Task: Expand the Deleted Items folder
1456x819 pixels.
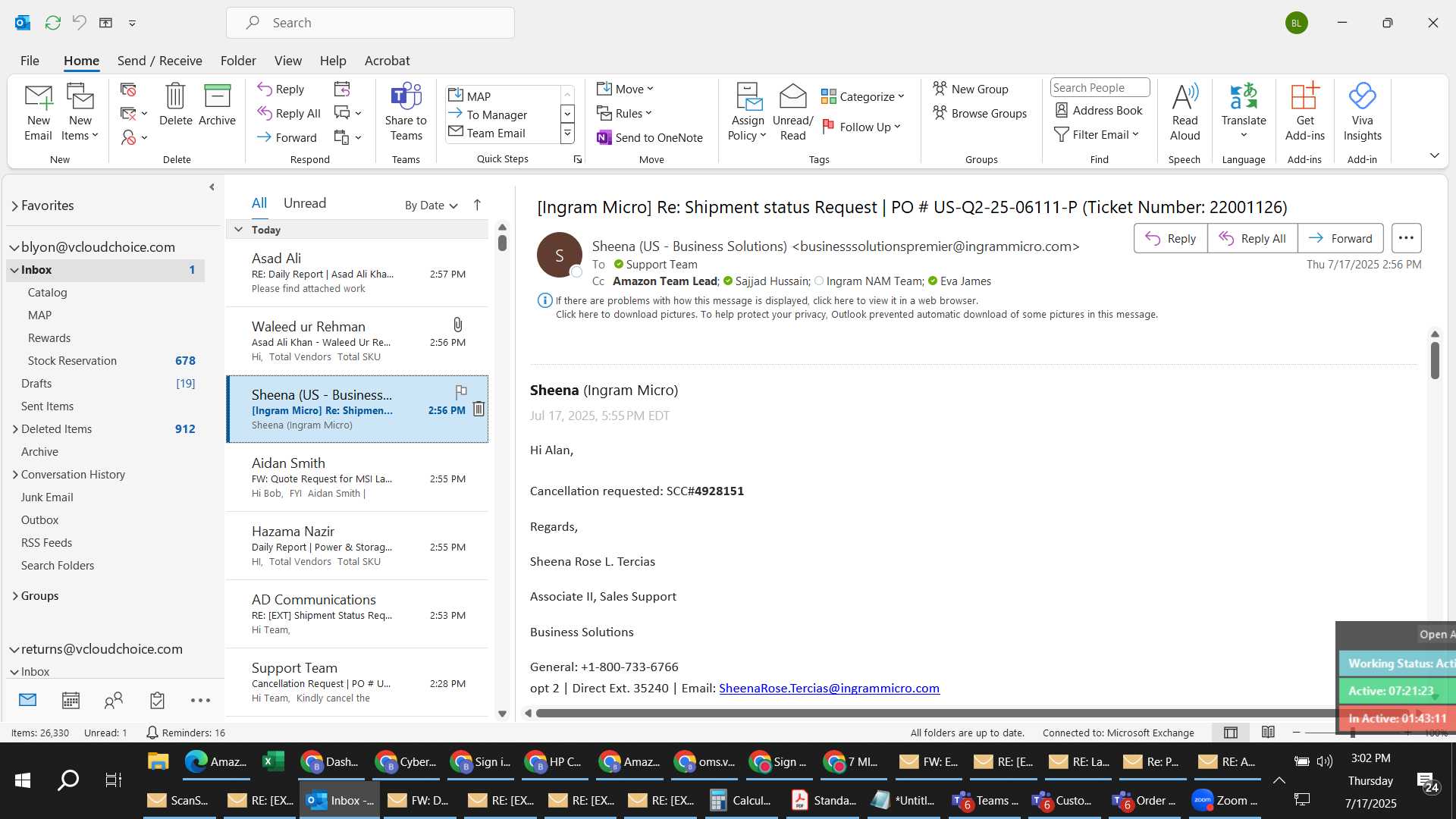Action: (14, 429)
